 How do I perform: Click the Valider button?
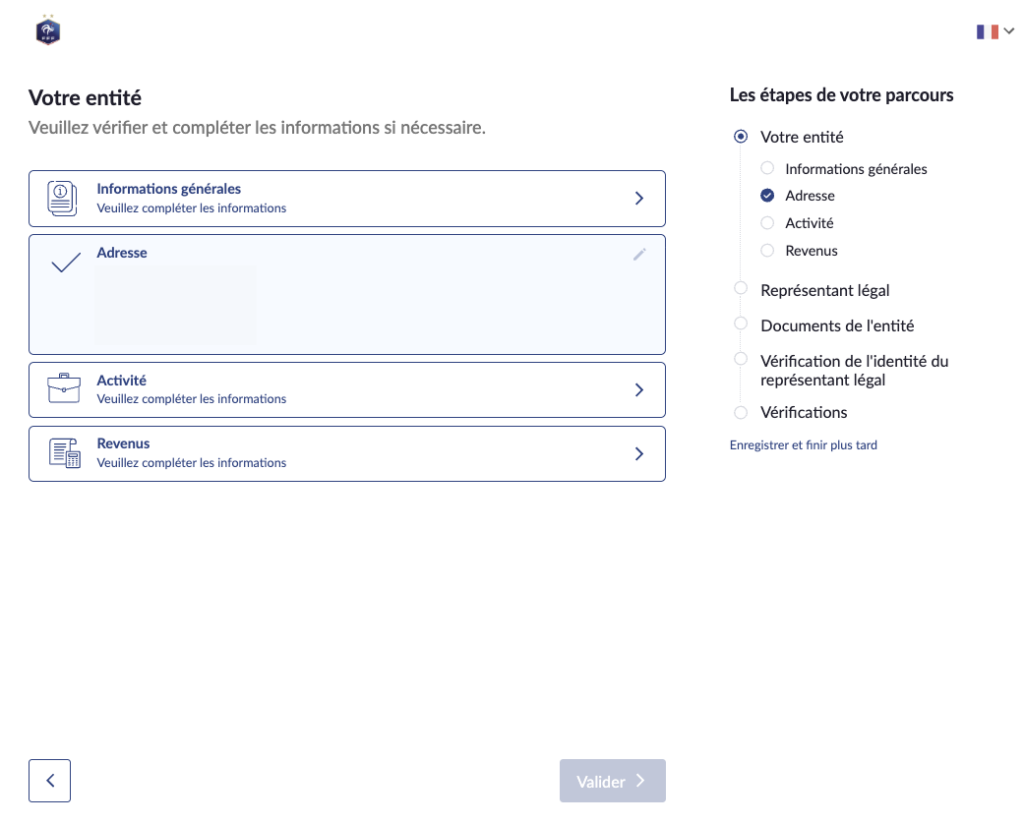pos(613,780)
